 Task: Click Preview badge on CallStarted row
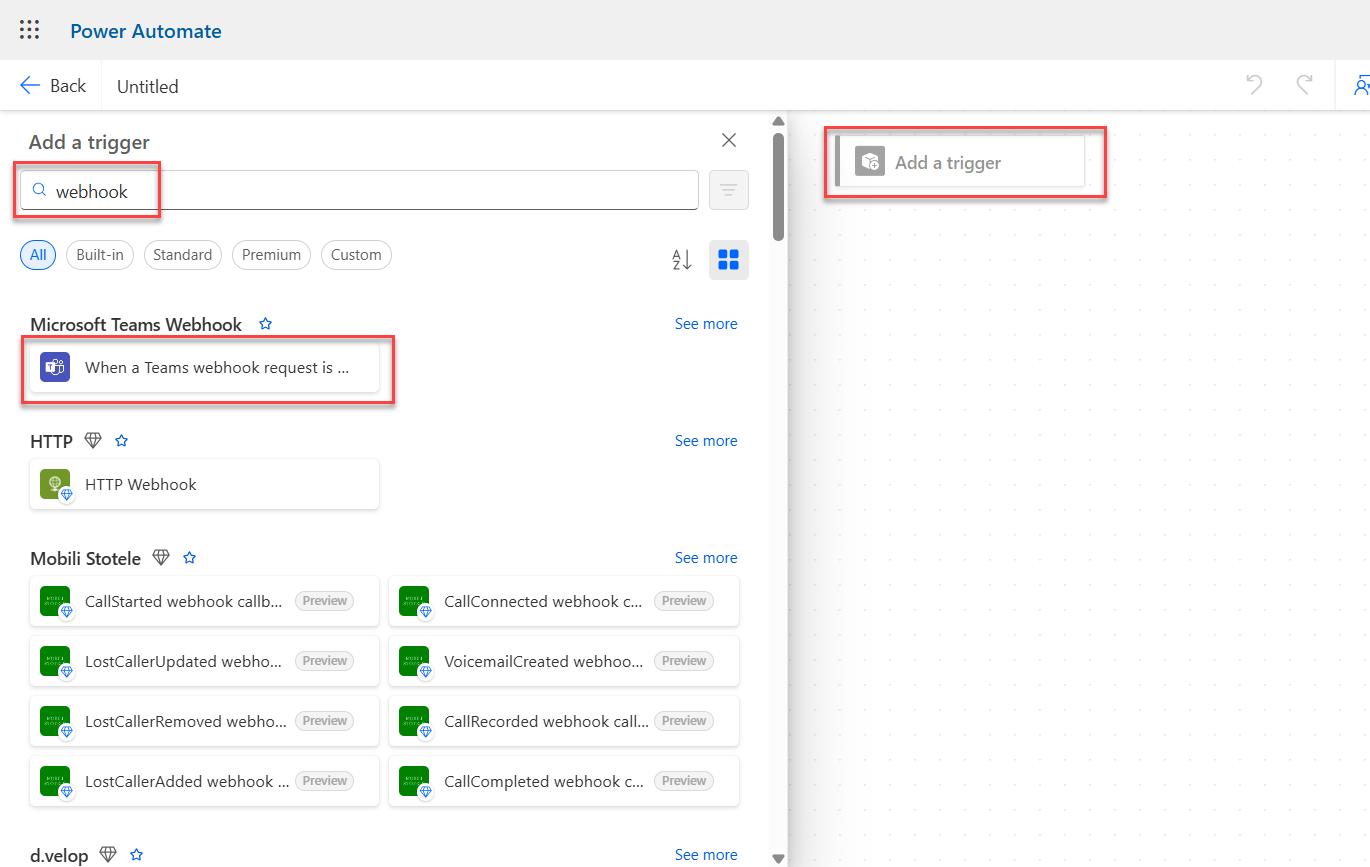(325, 601)
